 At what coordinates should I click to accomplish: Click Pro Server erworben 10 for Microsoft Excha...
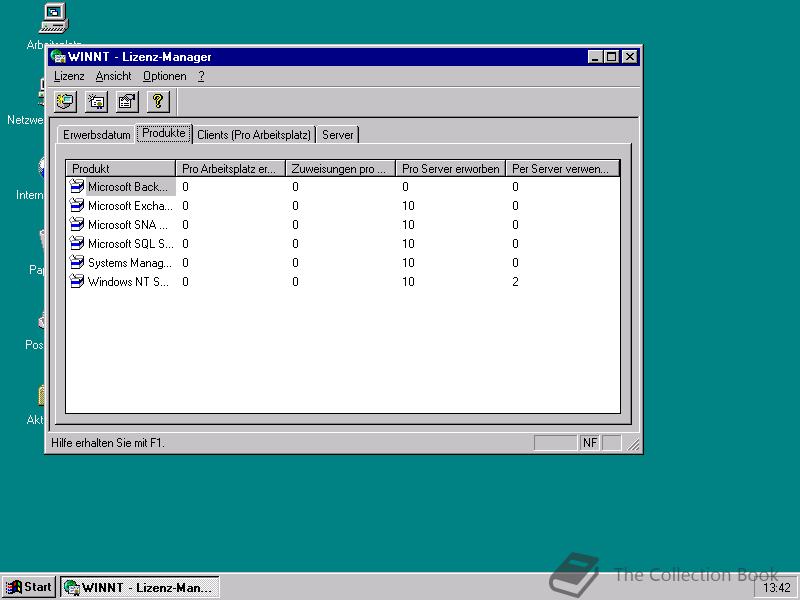click(x=408, y=206)
